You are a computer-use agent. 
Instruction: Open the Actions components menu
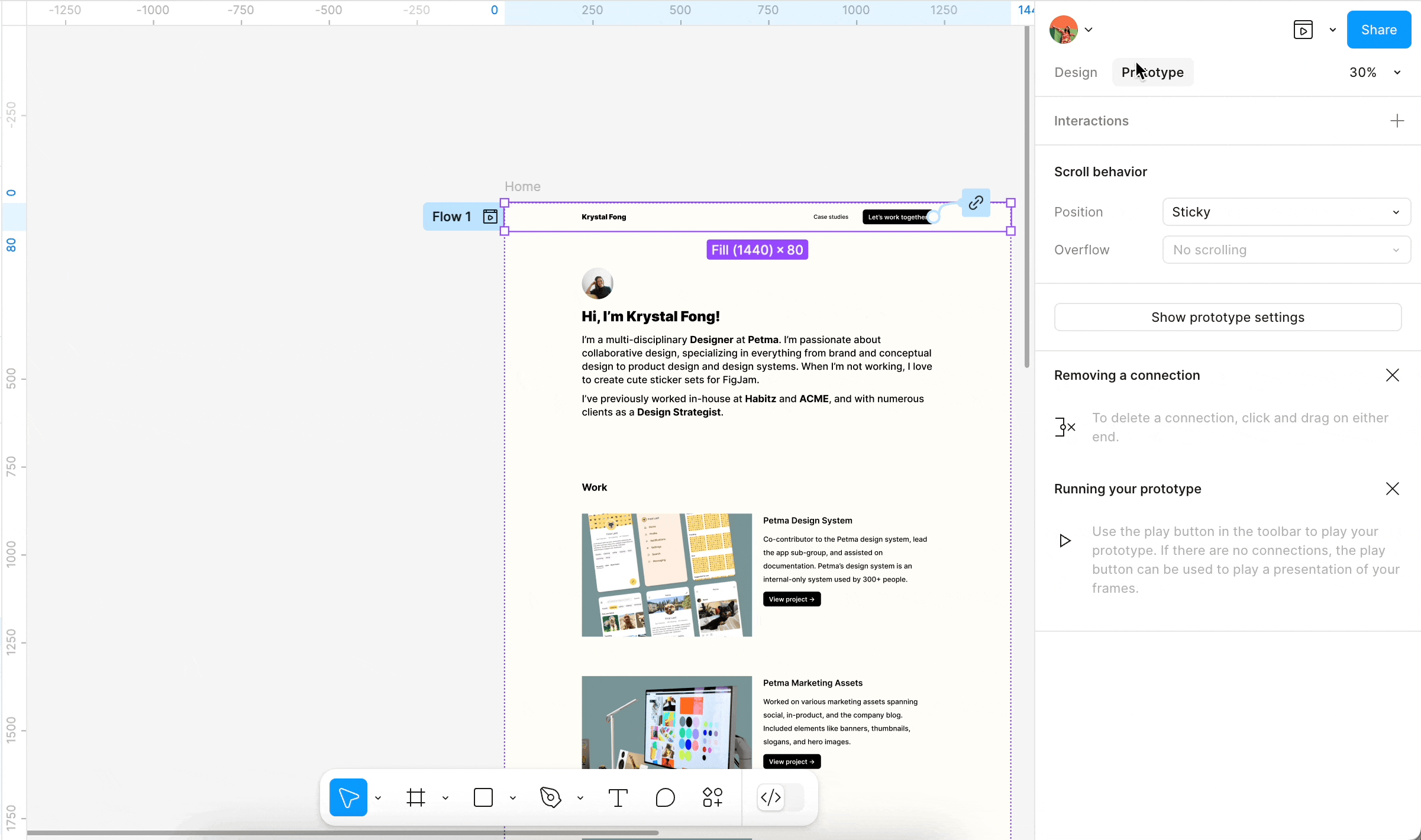click(x=712, y=797)
